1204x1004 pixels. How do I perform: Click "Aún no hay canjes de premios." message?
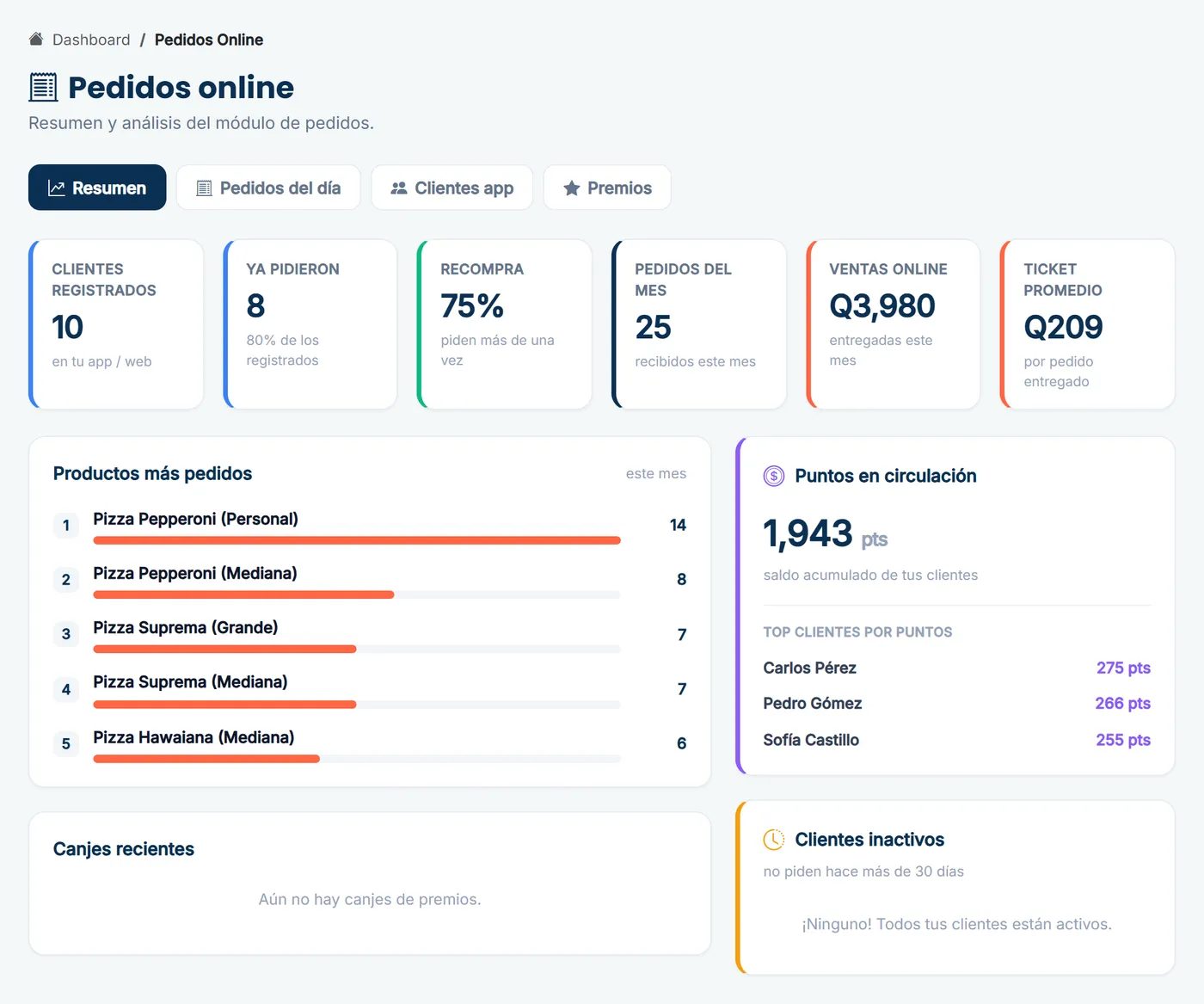point(370,899)
